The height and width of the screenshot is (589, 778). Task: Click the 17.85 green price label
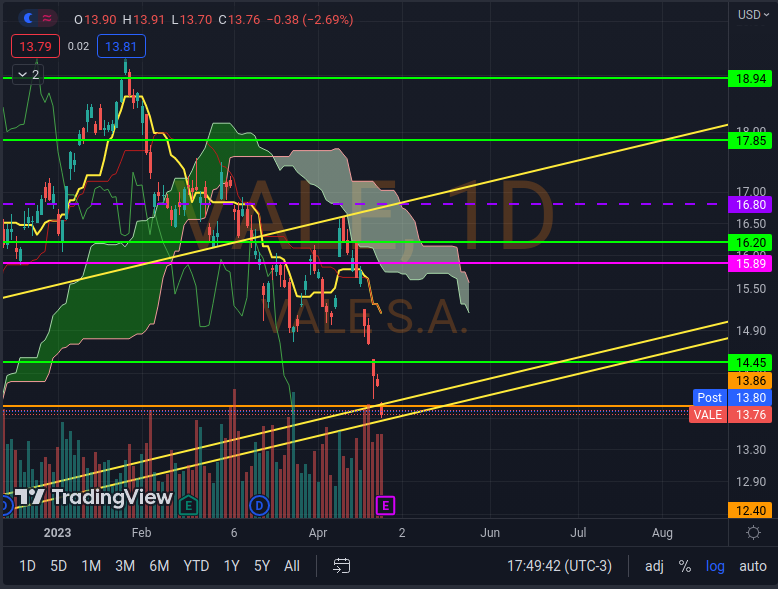(750, 140)
